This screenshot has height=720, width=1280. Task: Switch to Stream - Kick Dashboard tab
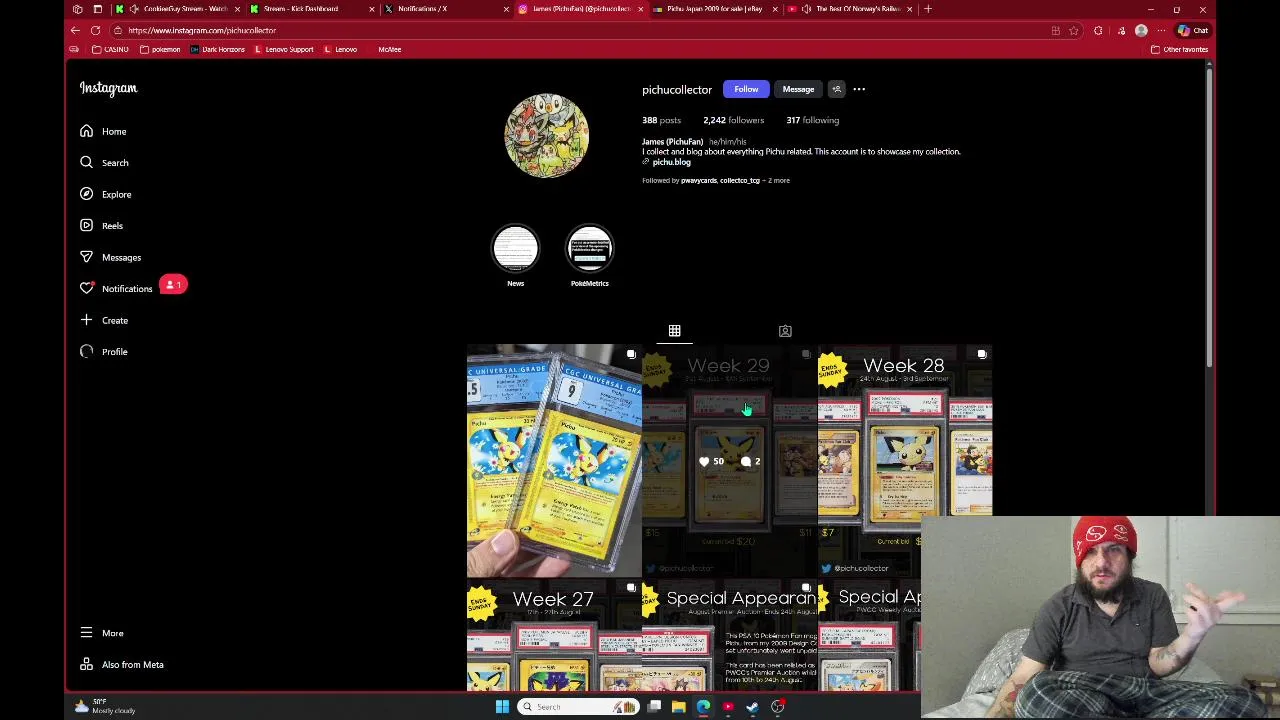point(312,9)
